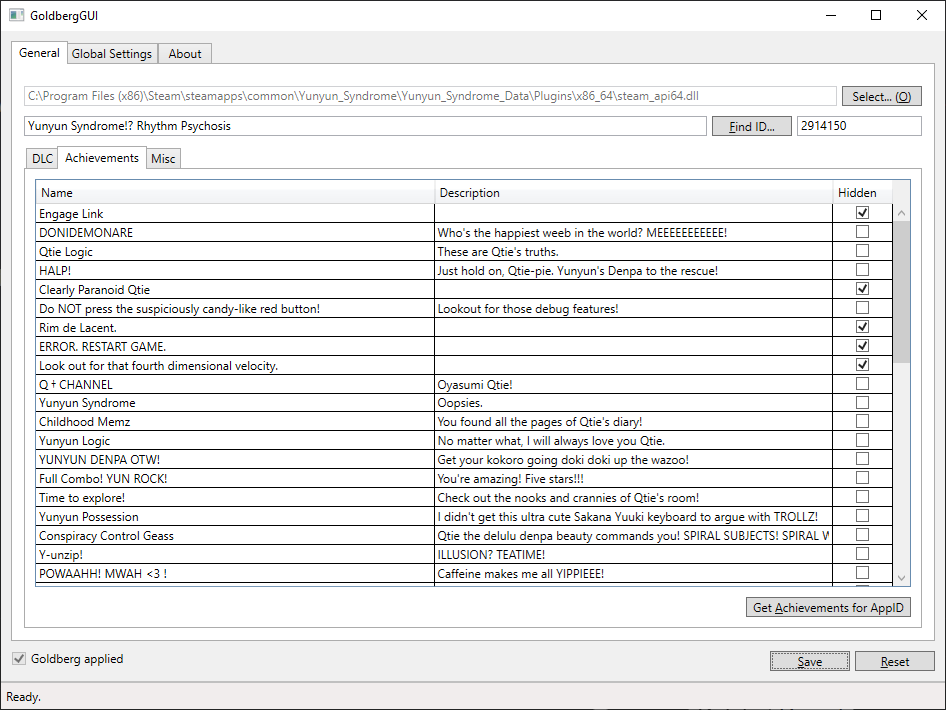Uncheck Hidden for ERROR. RESTART GAME.
946x710 pixels.
coord(863,346)
